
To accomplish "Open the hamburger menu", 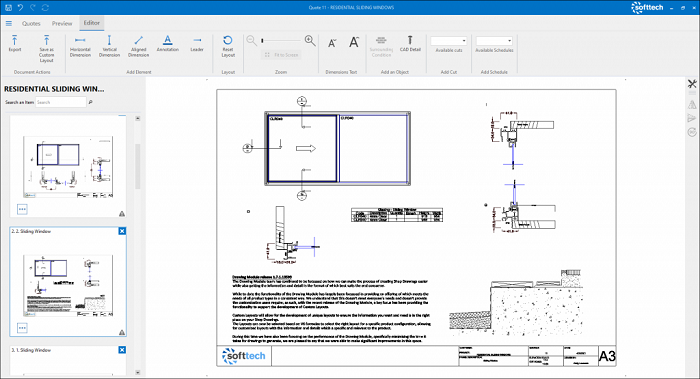I will coord(9,23).
